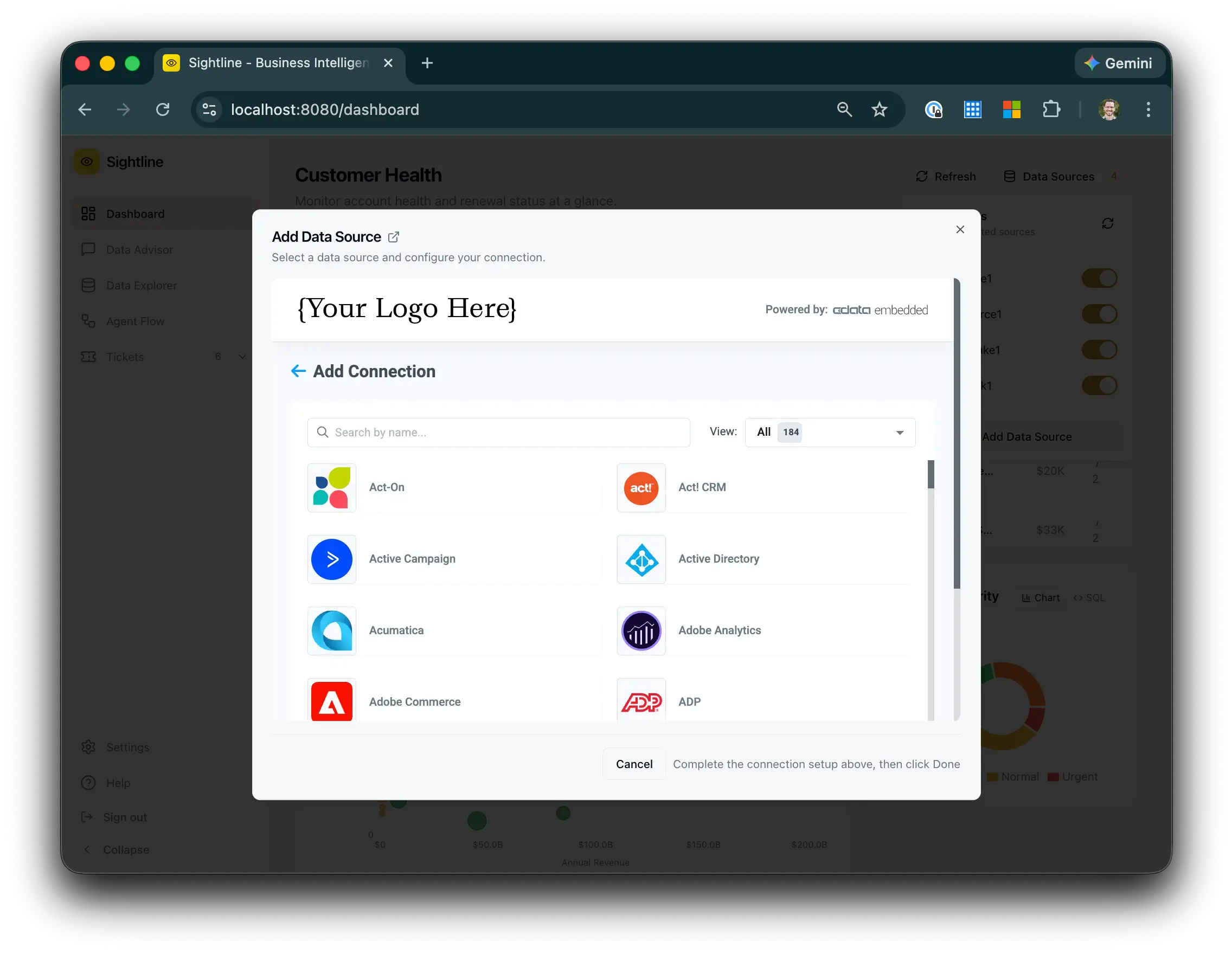Open a new browser tab
The width and height of the screenshot is (1232, 954).
point(427,63)
